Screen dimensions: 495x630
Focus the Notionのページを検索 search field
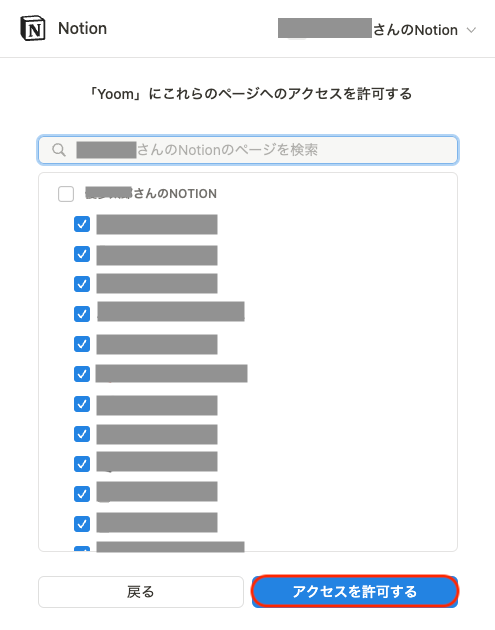pos(248,150)
